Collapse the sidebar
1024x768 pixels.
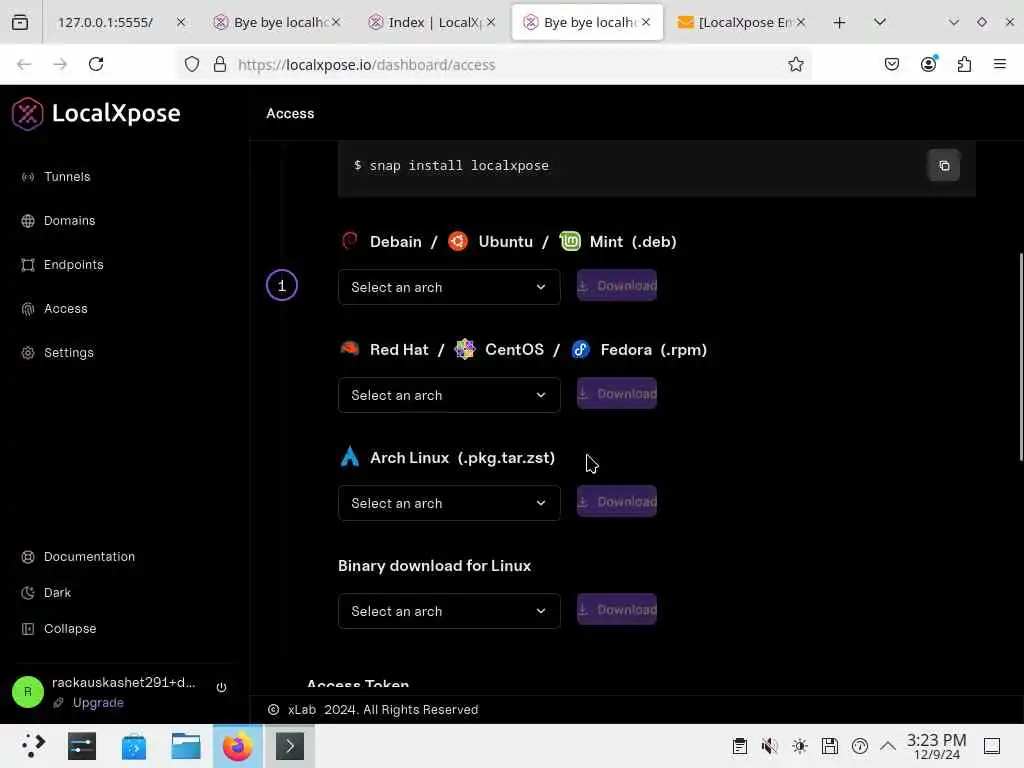(x=69, y=629)
